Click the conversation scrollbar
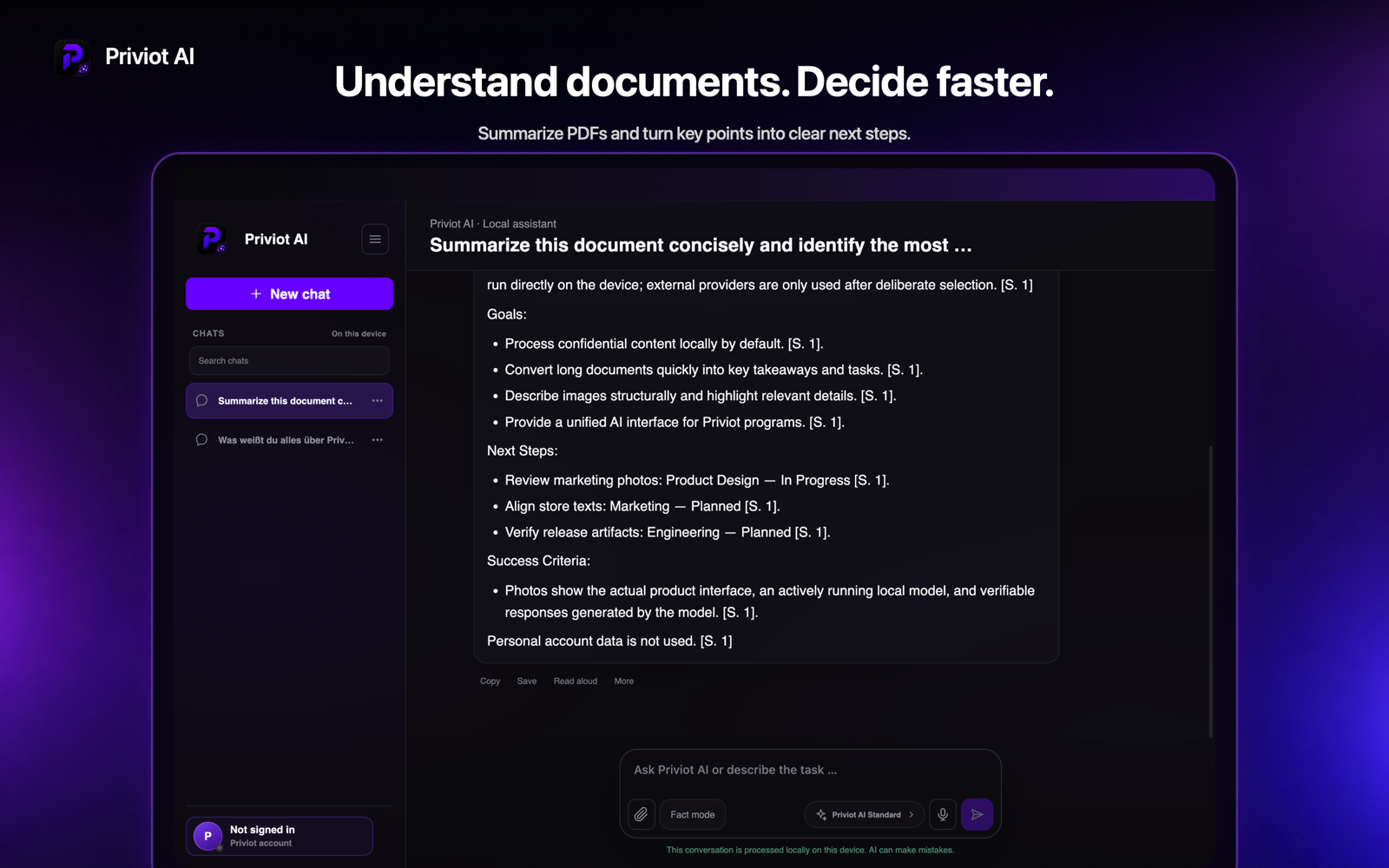 1210,591
